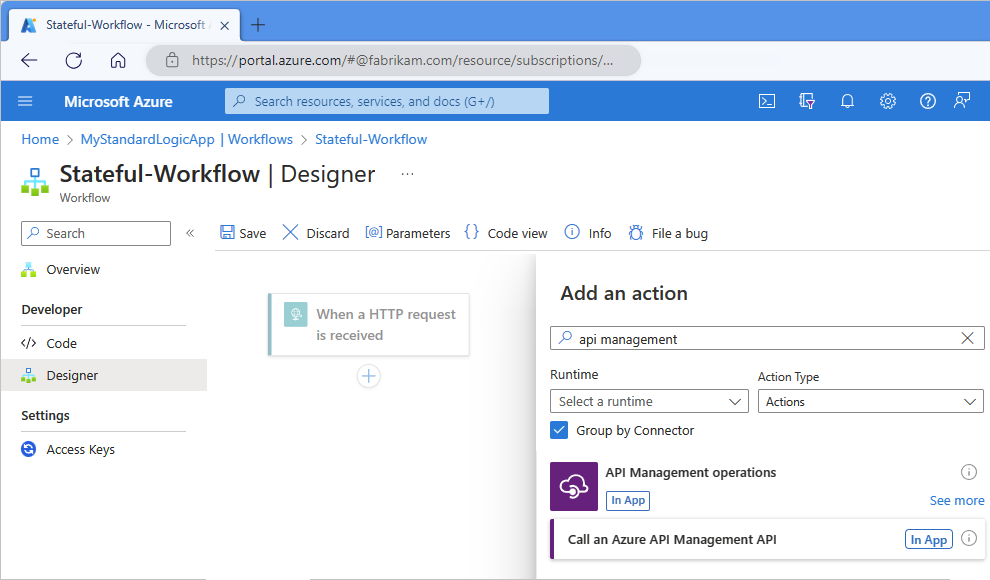Click the See more link

pyautogui.click(x=957, y=500)
